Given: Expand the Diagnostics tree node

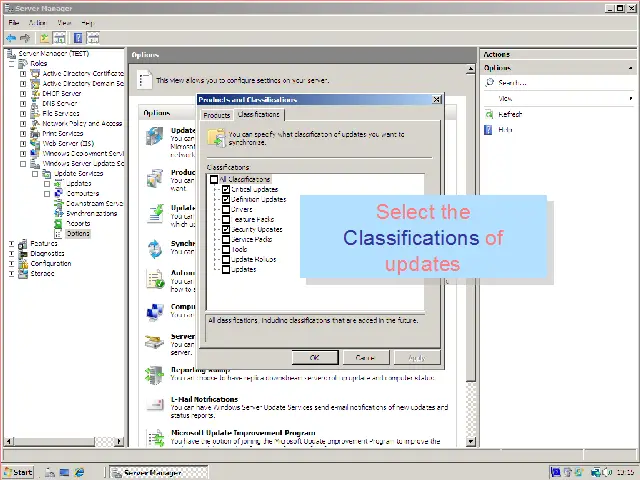Looking at the screenshot, I should tap(11, 253).
